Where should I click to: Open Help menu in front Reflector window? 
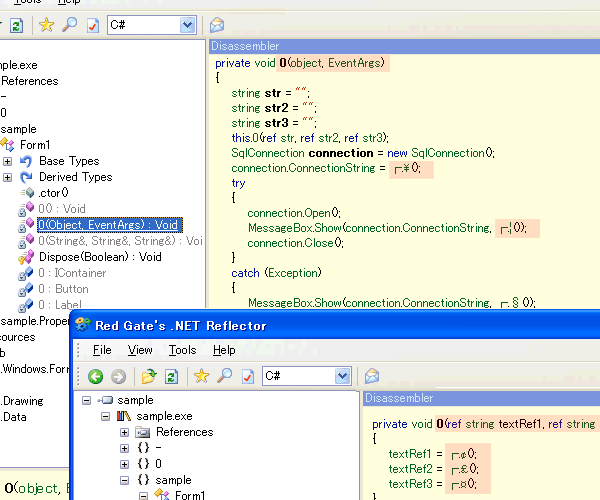(x=224, y=350)
